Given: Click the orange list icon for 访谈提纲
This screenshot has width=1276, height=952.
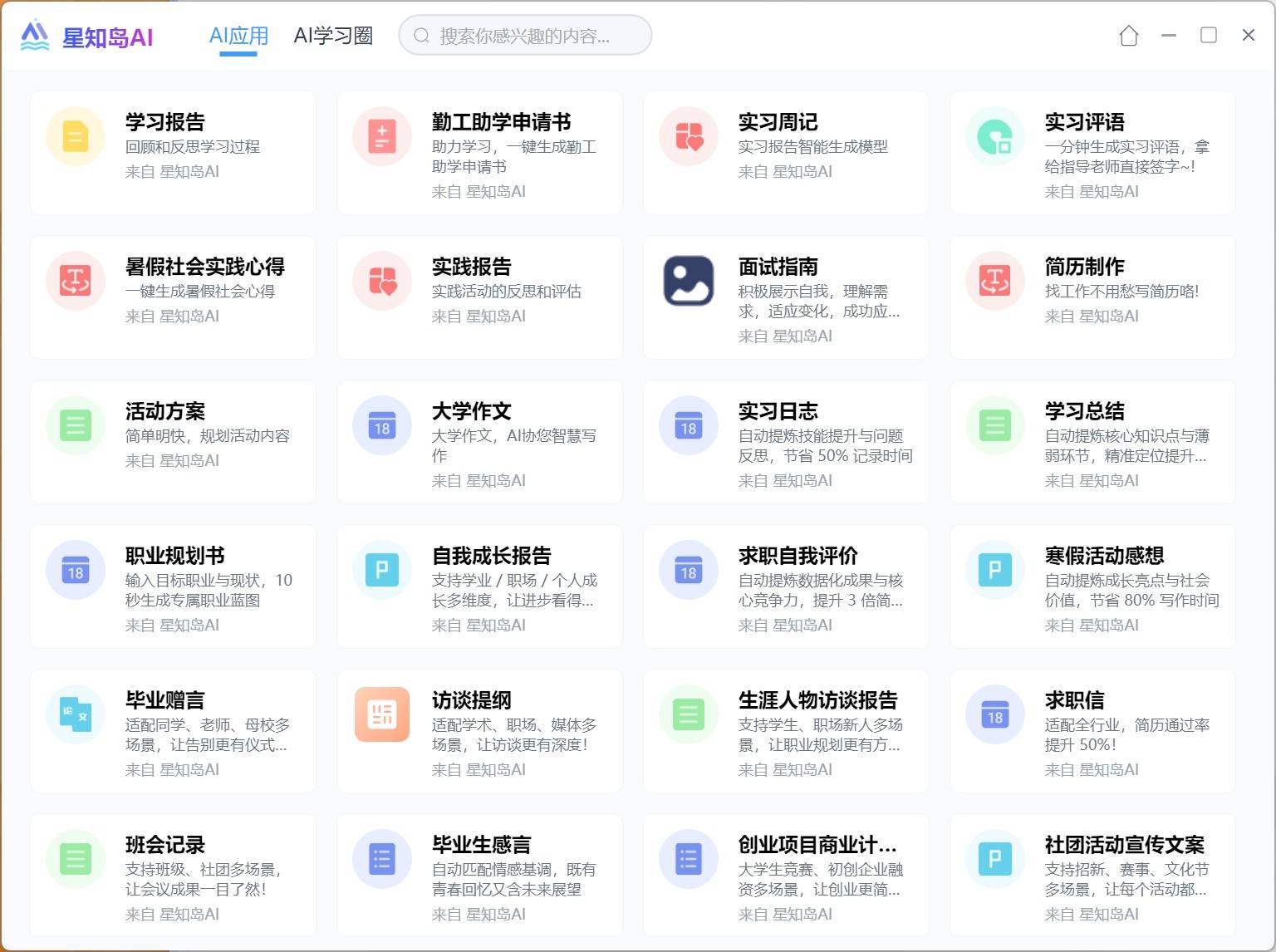Looking at the screenshot, I should pos(382,714).
